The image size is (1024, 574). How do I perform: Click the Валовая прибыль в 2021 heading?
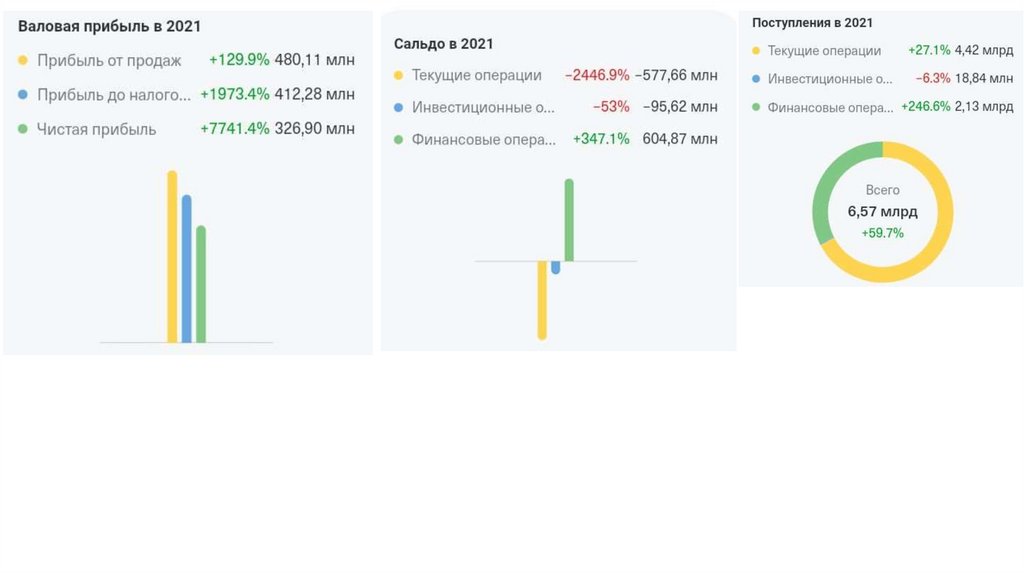point(109,27)
